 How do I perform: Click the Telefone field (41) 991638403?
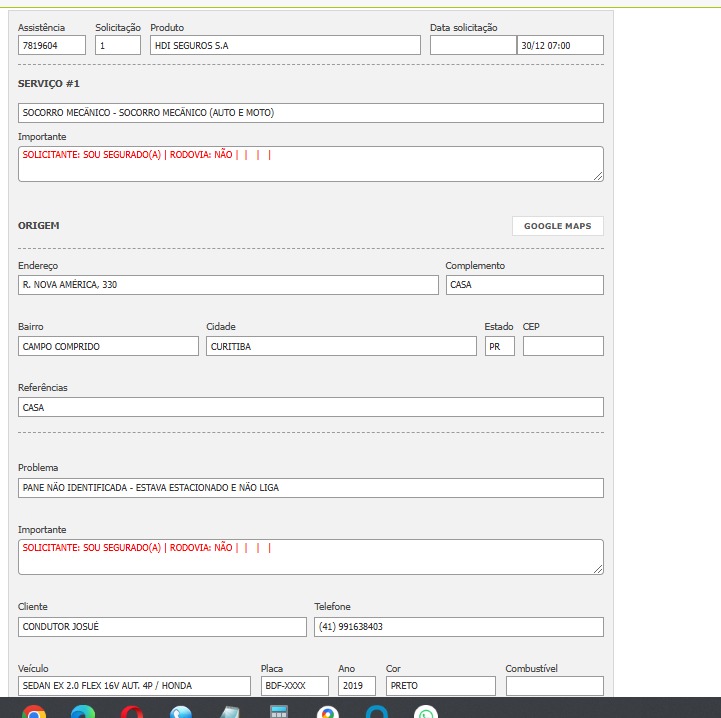point(459,627)
